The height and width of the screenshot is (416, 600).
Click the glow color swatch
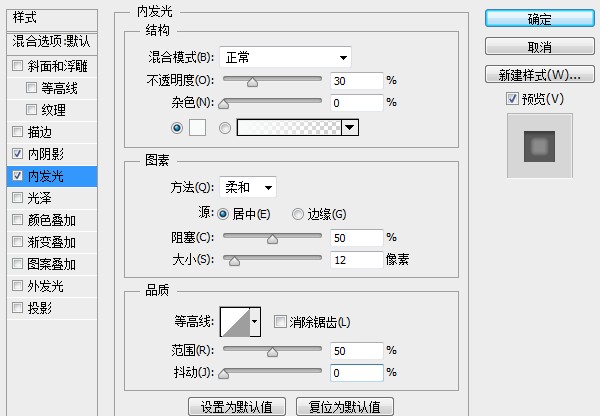click(x=197, y=127)
